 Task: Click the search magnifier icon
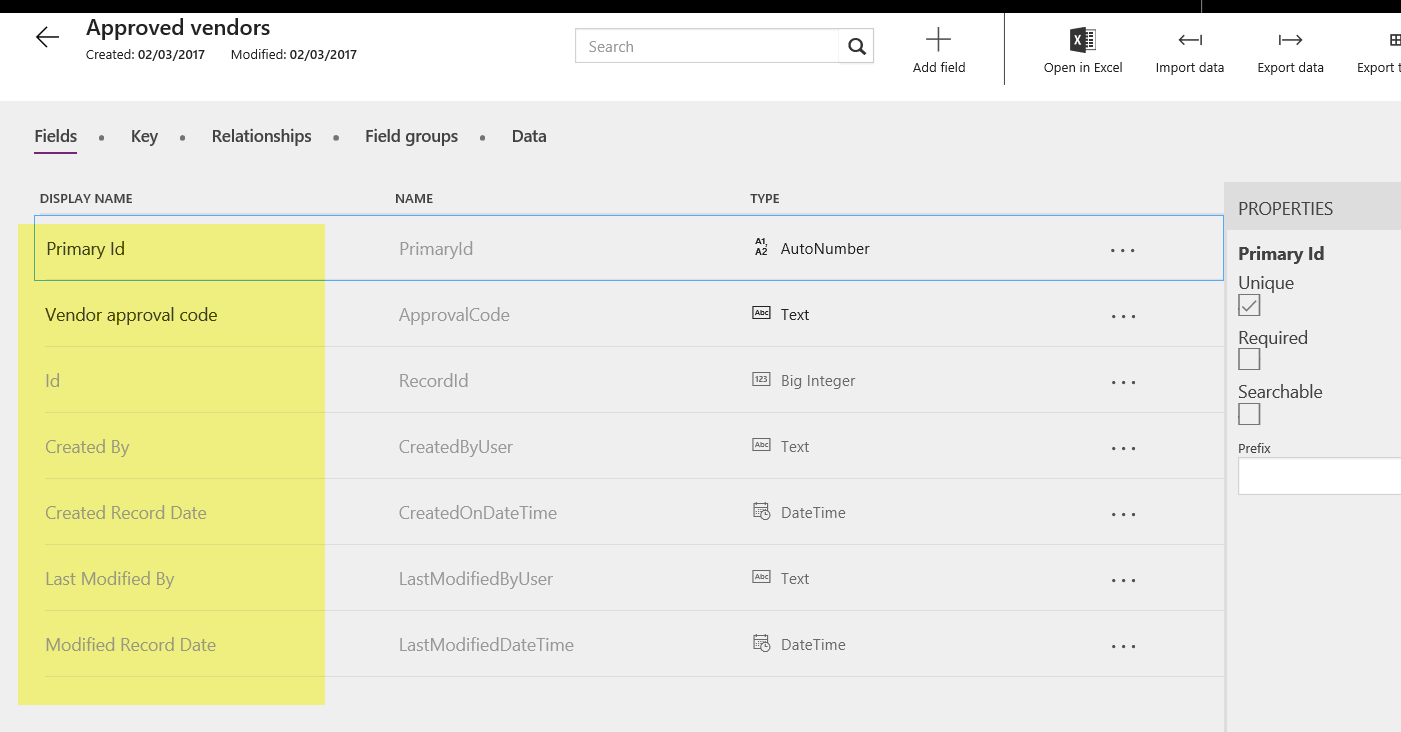click(856, 46)
